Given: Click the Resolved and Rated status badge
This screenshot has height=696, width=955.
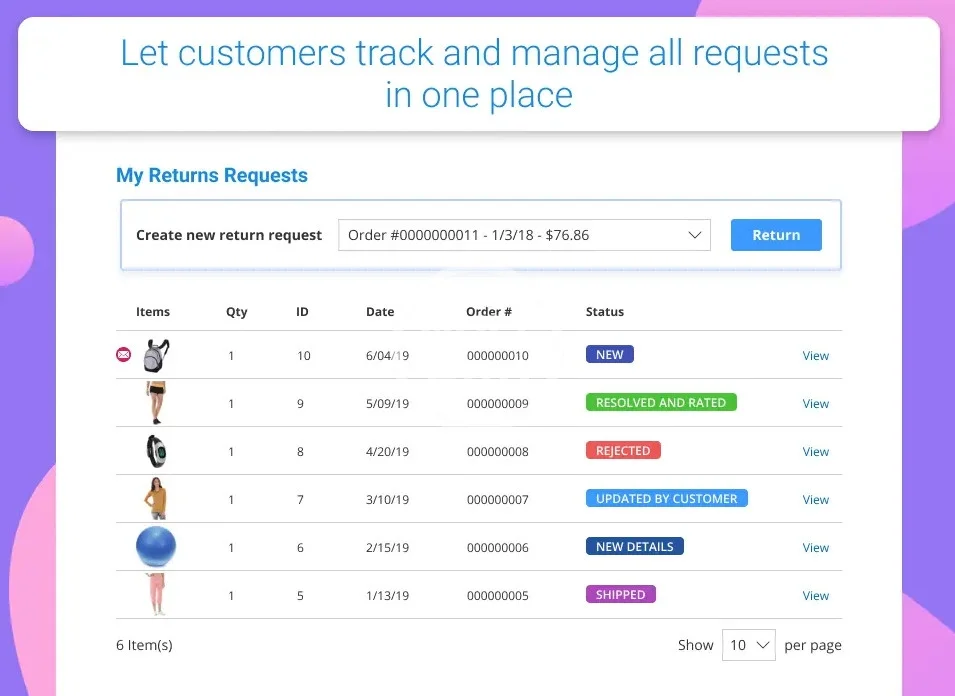Looking at the screenshot, I should pyautogui.click(x=661, y=403).
